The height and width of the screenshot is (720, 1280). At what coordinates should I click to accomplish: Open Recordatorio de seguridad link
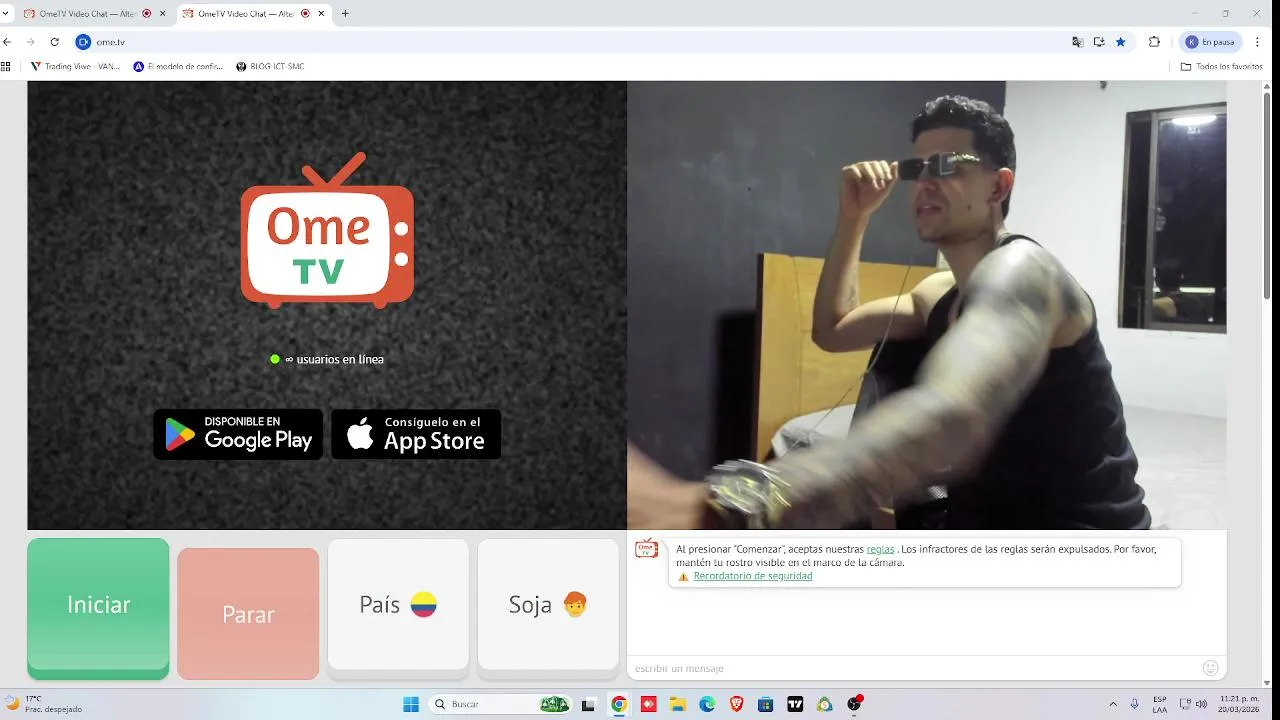coord(753,576)
